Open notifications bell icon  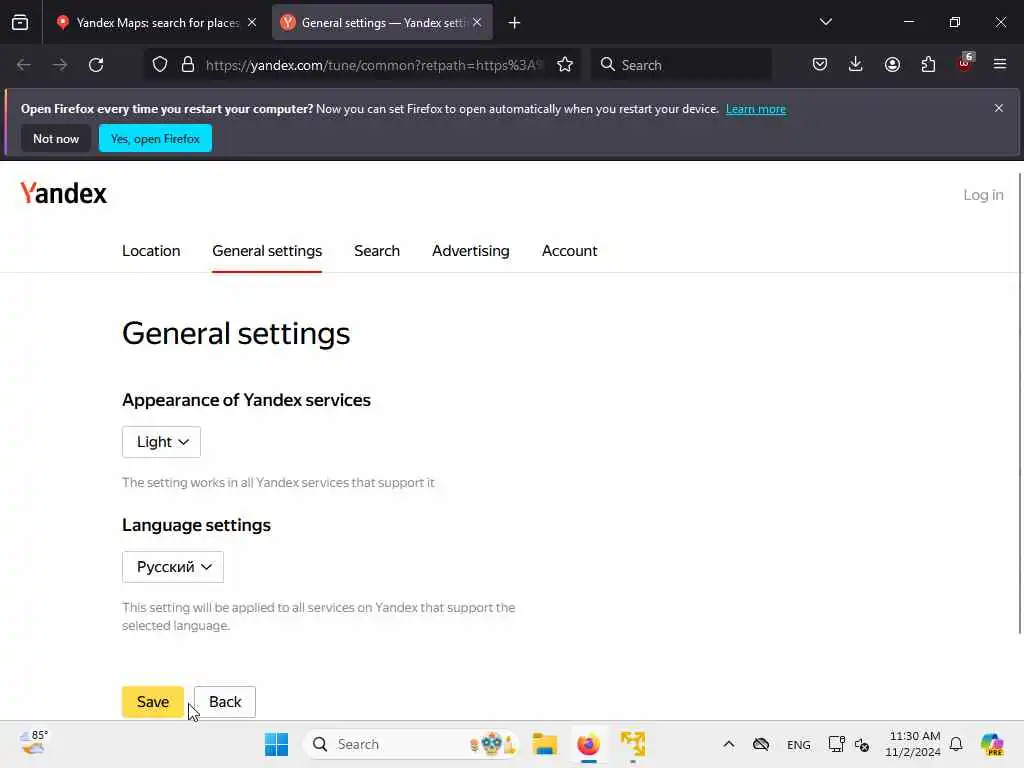956,744
